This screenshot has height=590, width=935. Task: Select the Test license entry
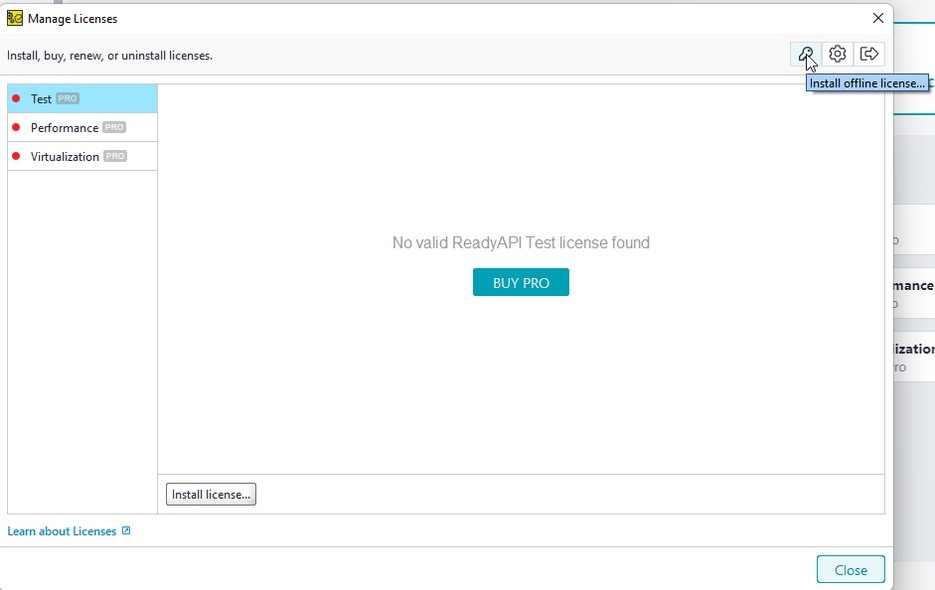82,98
